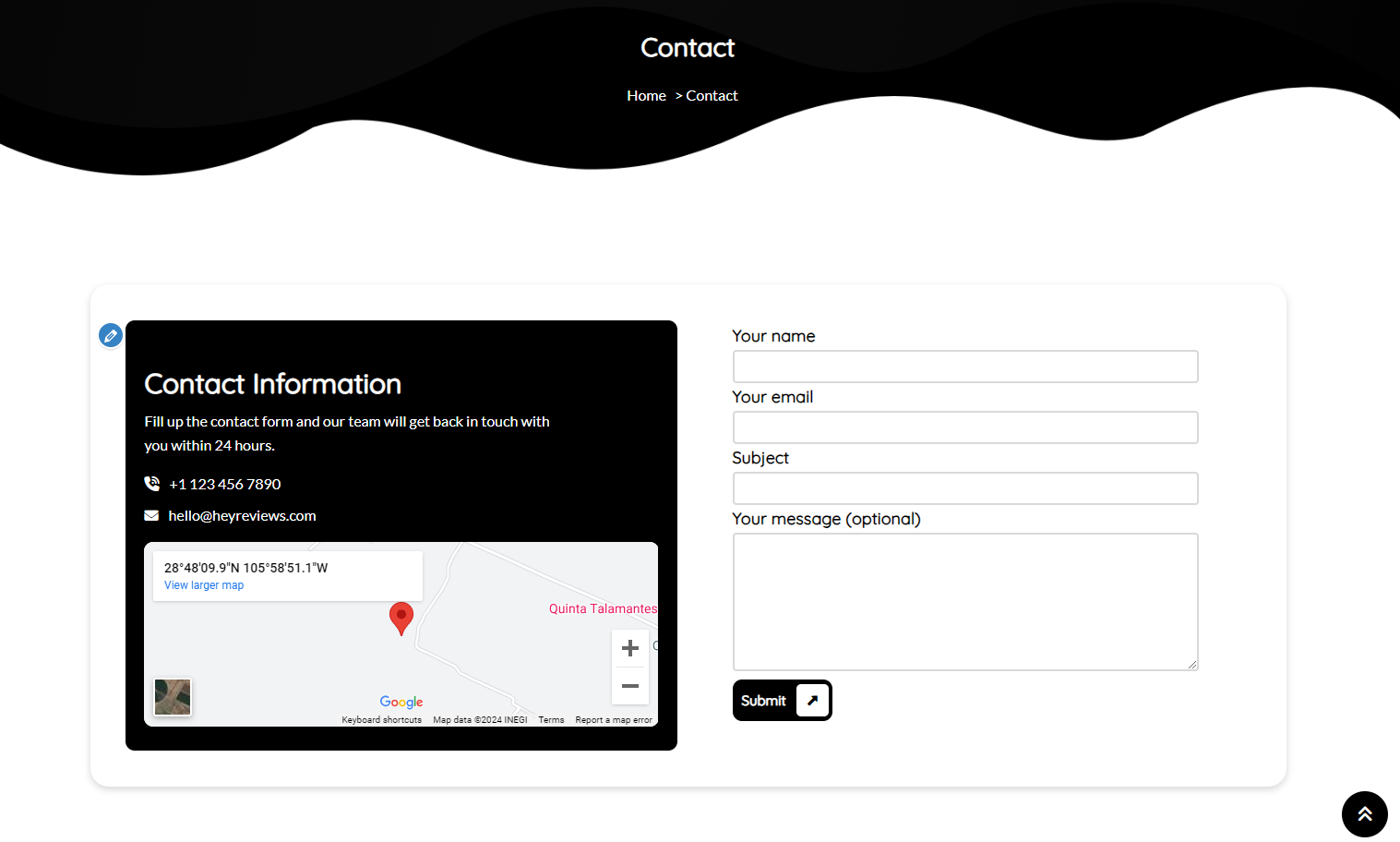Focus the Your email input field
Image resolution: width=1400 pixels, height=842 pixels.
964,427
